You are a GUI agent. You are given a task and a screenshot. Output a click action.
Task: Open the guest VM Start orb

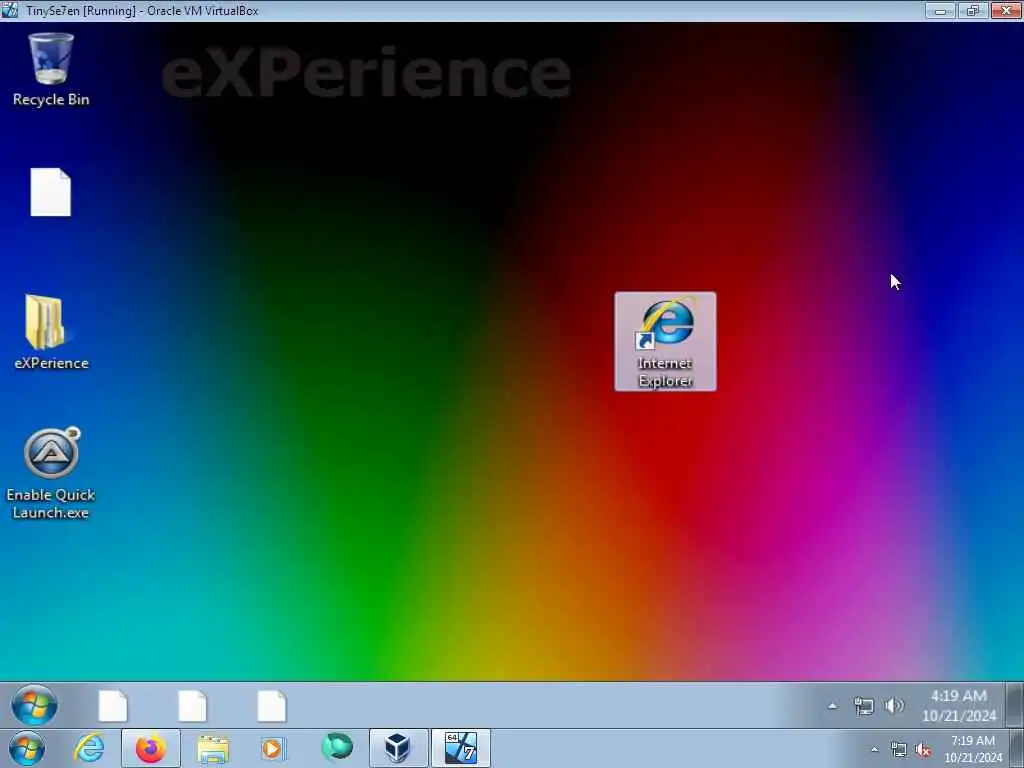point(34,705)
